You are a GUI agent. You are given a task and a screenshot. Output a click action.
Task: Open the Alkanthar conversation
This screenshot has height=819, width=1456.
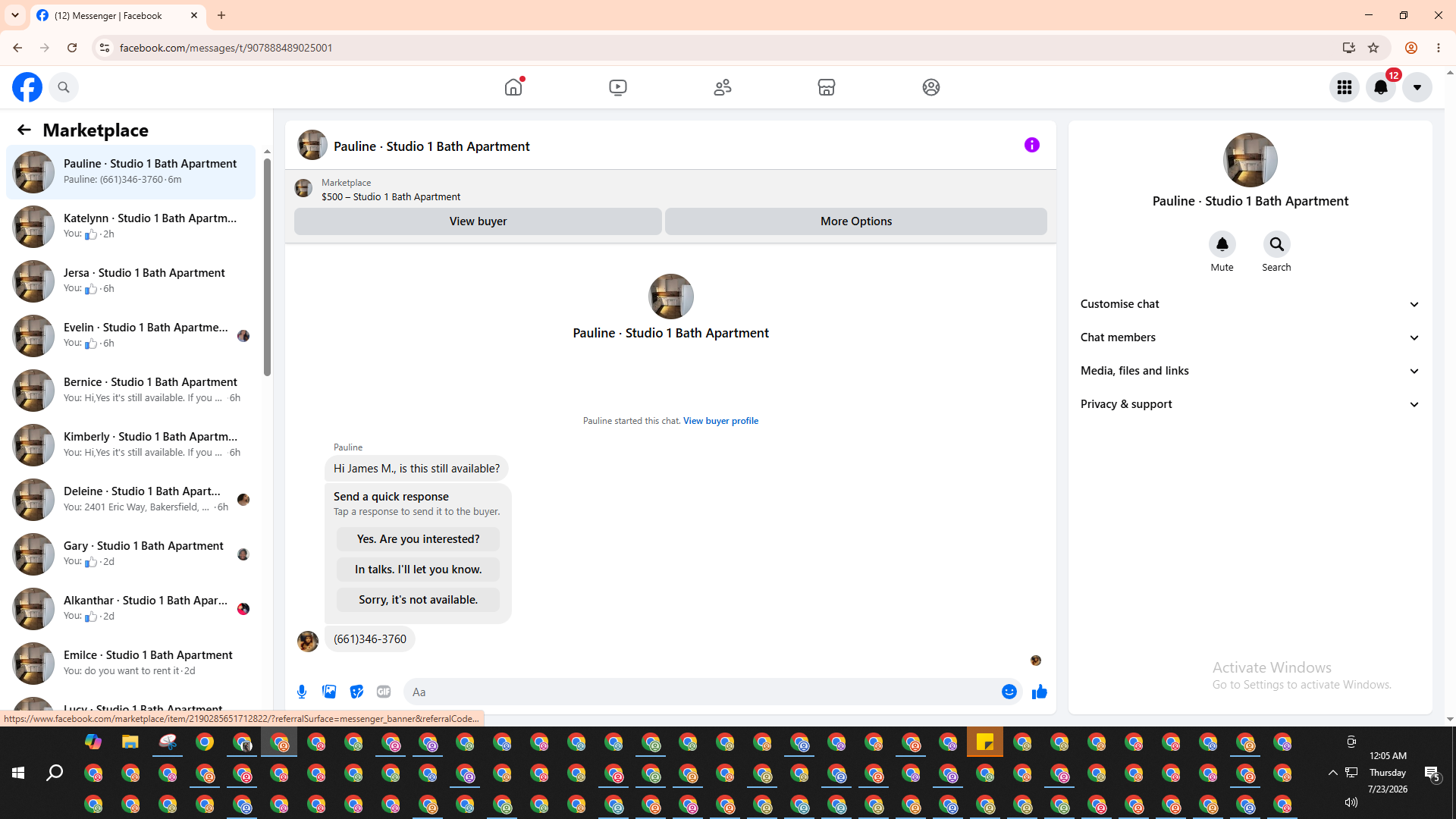[130, 609]
